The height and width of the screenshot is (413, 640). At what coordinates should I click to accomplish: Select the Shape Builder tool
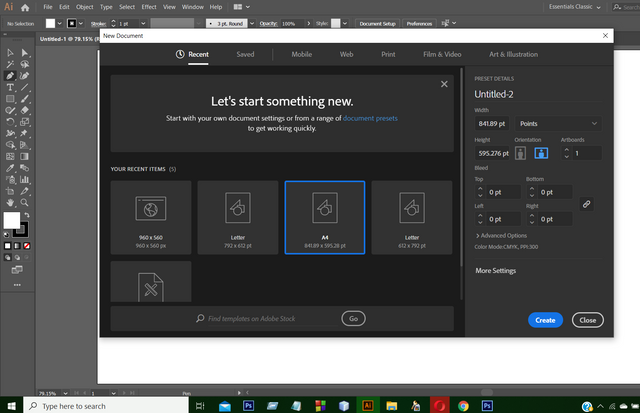[10, 145]
